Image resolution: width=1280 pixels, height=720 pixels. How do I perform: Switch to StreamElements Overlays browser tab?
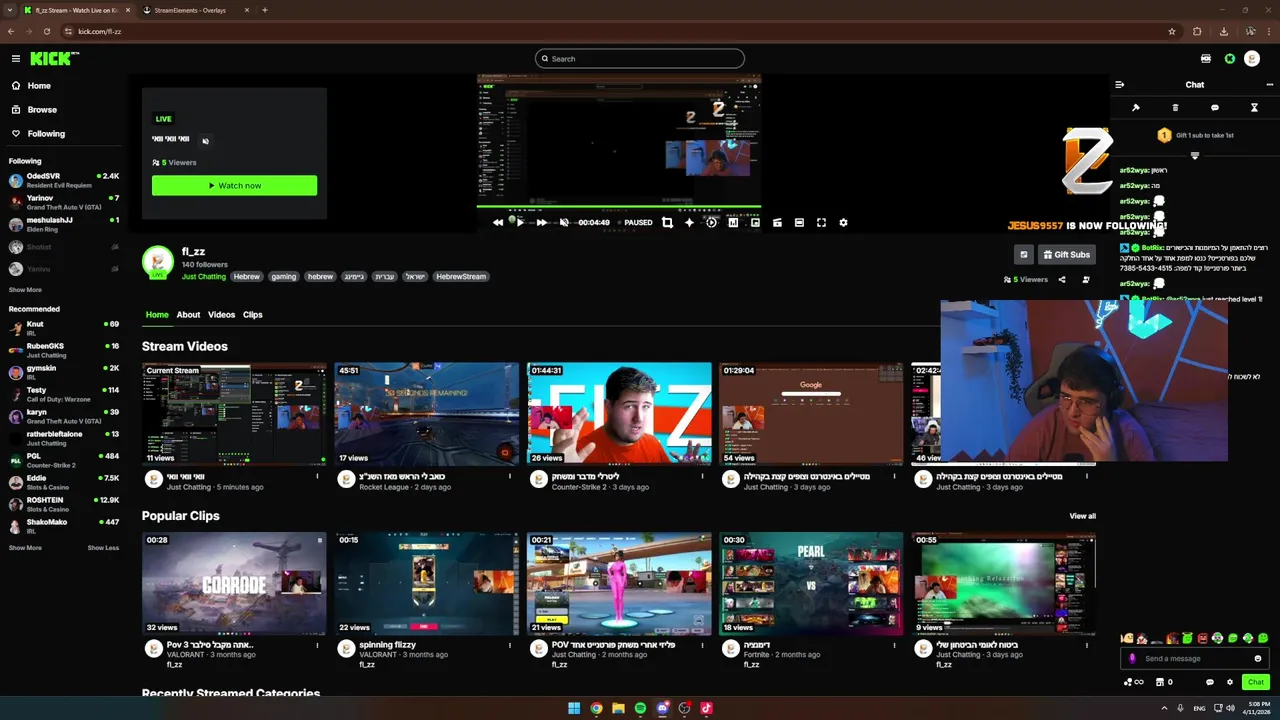click(190, 10)
